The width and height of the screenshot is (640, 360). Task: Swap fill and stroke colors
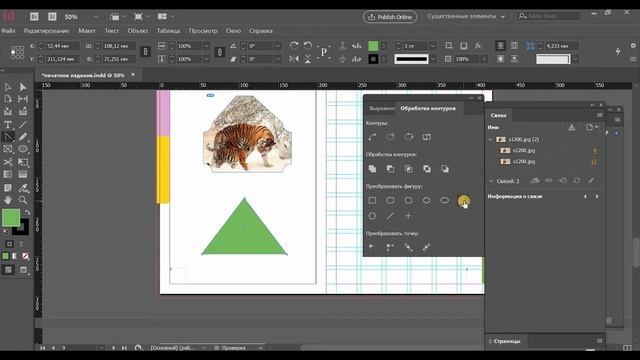(x=27, y=212)
